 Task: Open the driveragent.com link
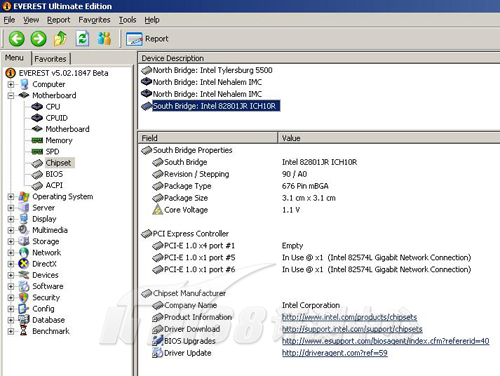(x=335, y=353)
